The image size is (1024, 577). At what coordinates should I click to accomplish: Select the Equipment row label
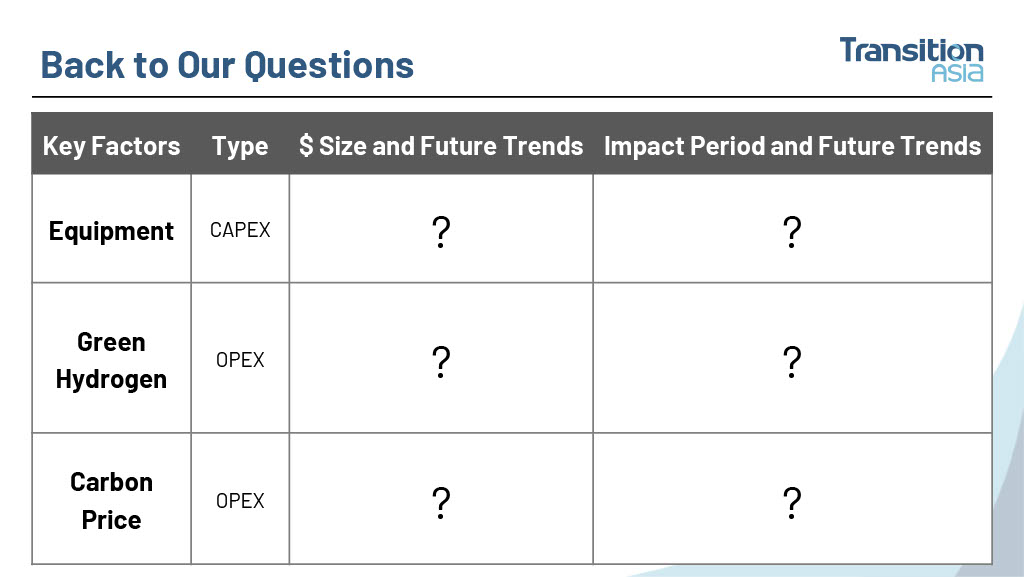pyautogui.click(x=112, y=231)
